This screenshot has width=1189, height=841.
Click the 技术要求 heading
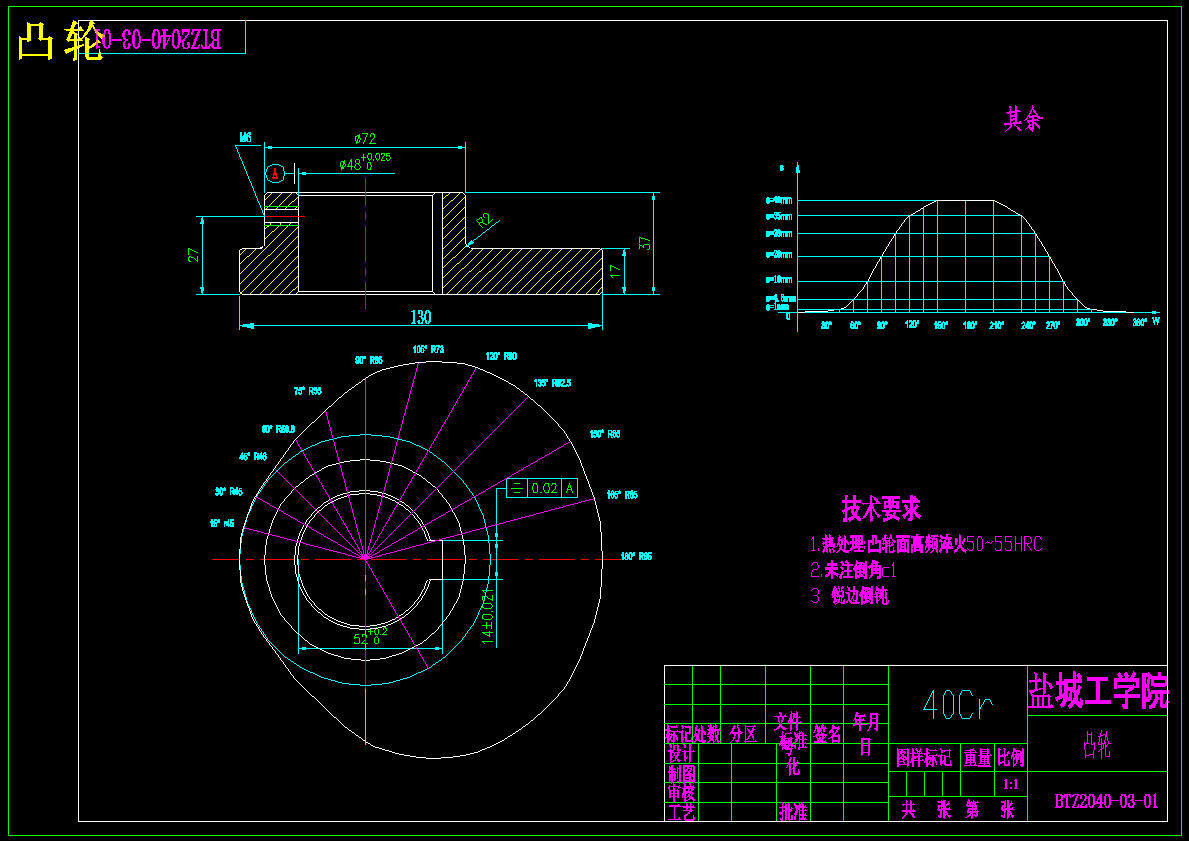881,508
